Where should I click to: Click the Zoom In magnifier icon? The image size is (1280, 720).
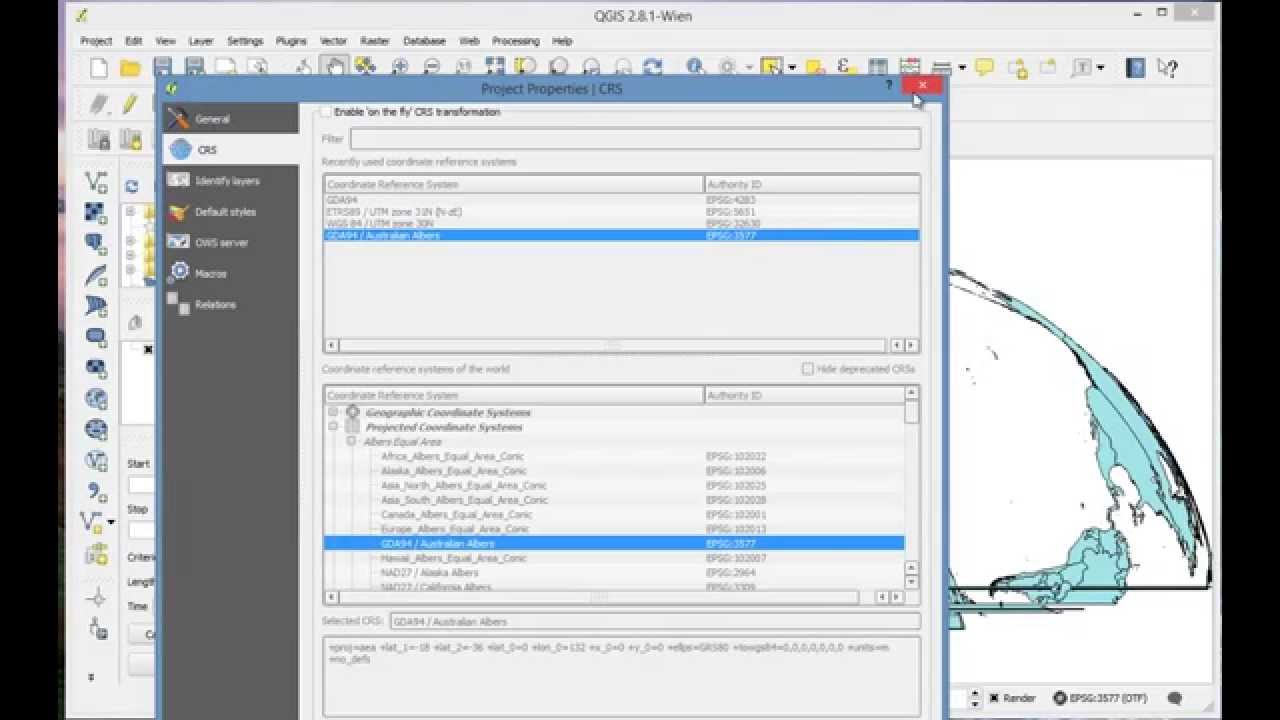click(x=400, y=67)
